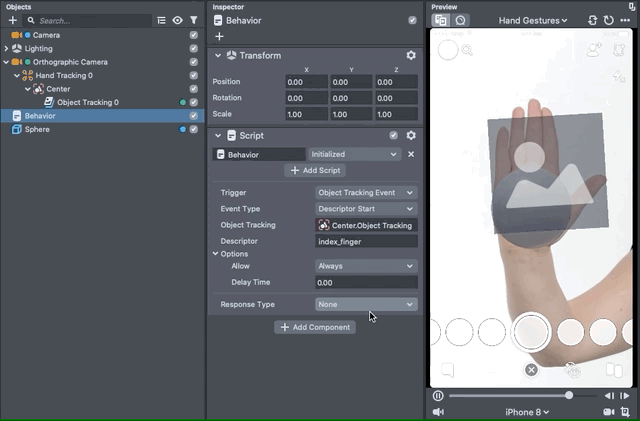Screen dimensions: 640x421
Task: Pause the preview playback
Action: [x=438, y=396]
